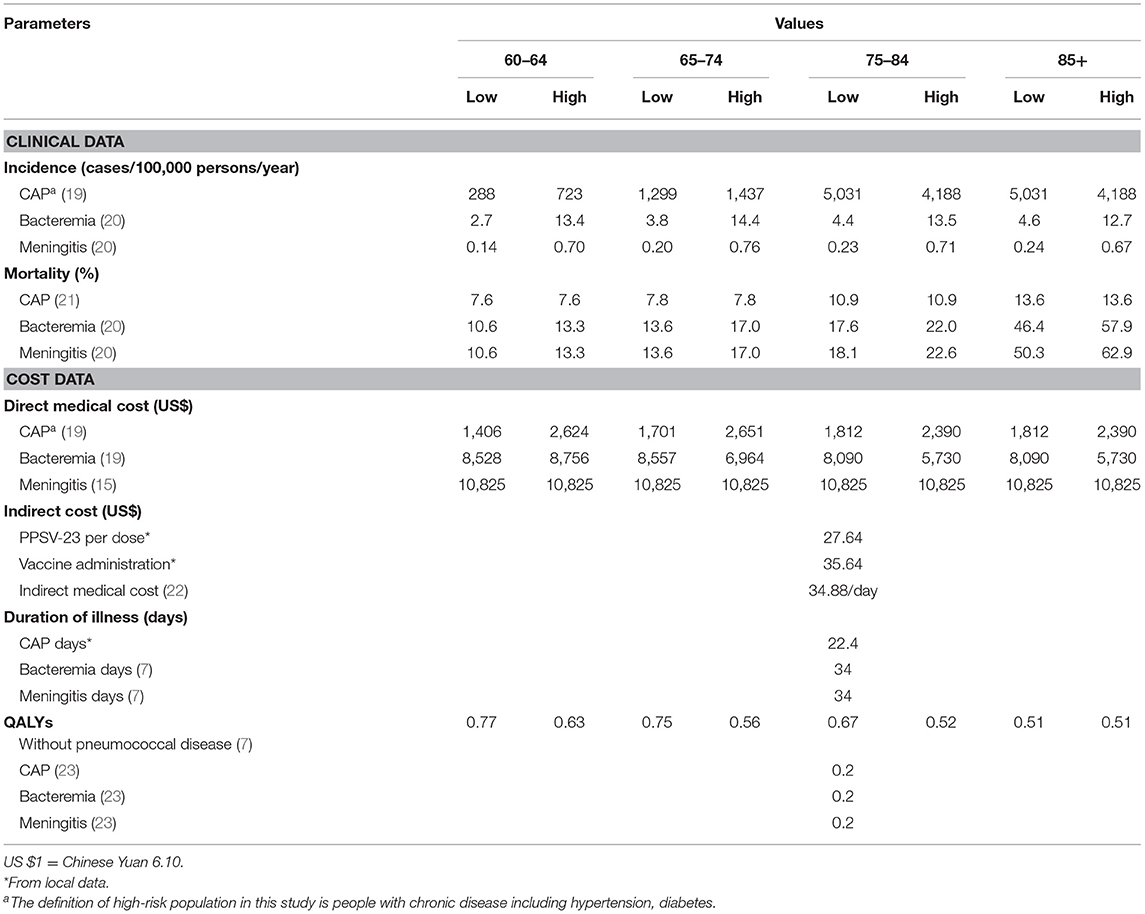This screenshot has width=1145, height=914.
Task: Click the 'CLINICAL DATA' section heading
Action: tap(65, 142)
